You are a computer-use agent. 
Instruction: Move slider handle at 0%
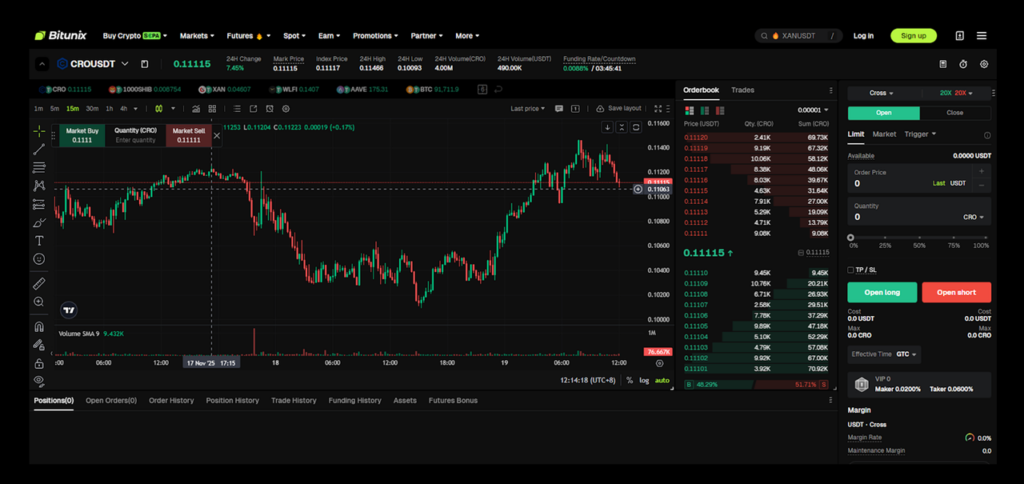click(850, 238)
